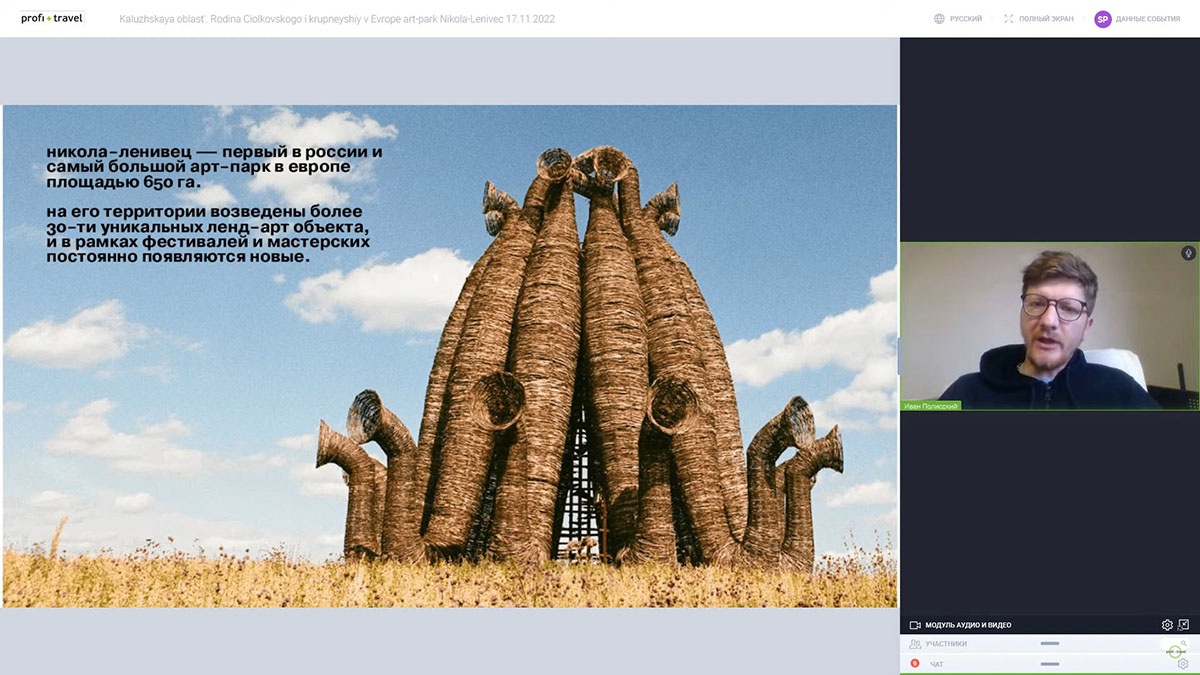Click the microphone indicator on speaker video
The width and height of the screenshot is (1200, 675).
pos(1188,253)
